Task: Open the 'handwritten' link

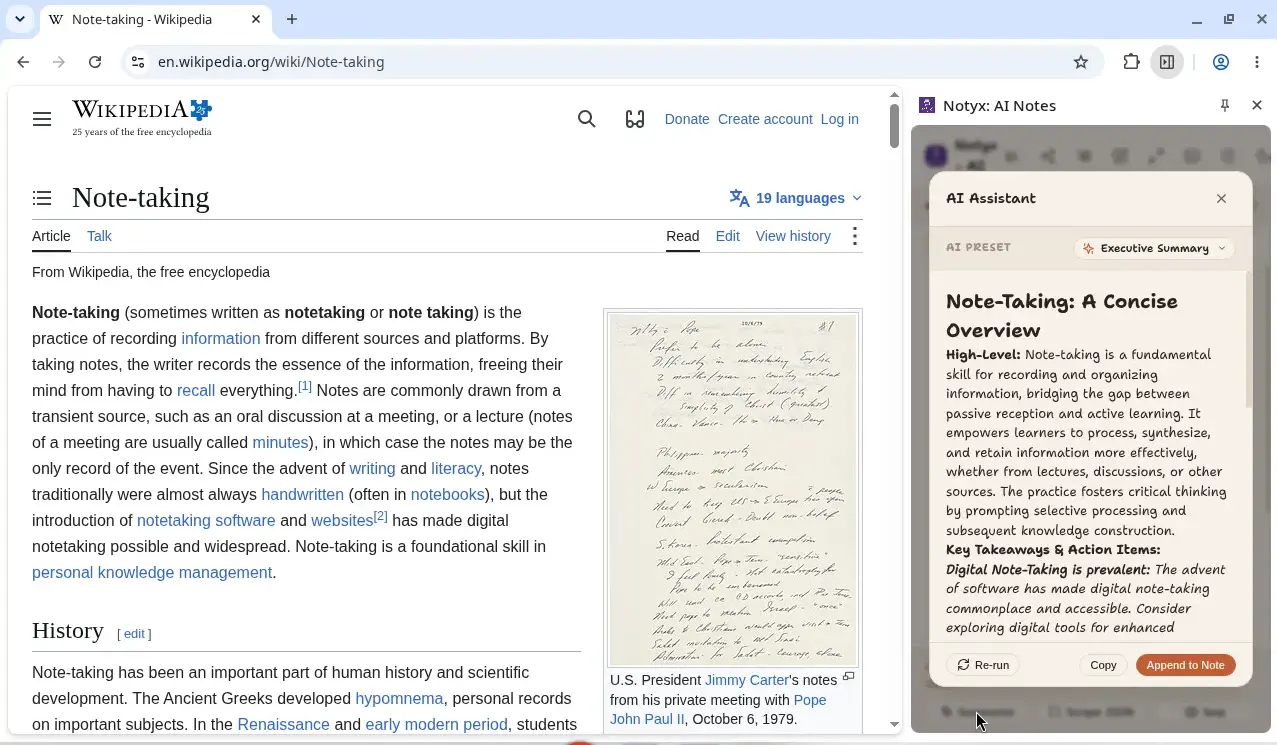Action: click(302, 494)
